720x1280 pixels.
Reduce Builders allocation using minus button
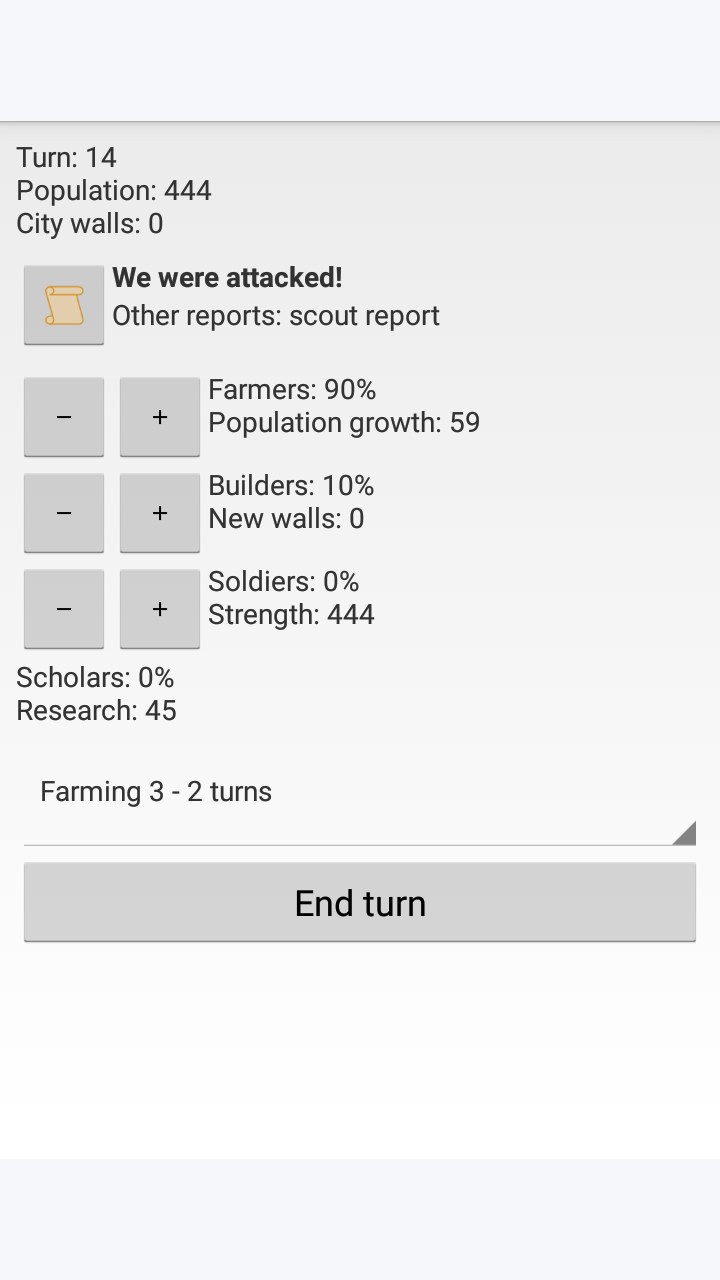64,513
